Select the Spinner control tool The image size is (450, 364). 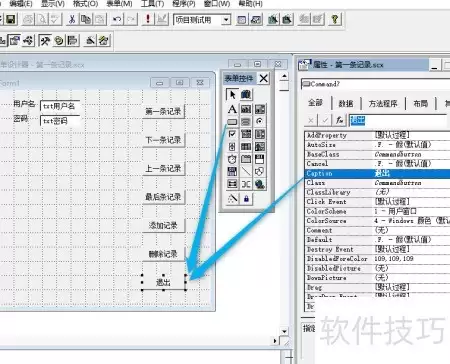pos(232,147)
